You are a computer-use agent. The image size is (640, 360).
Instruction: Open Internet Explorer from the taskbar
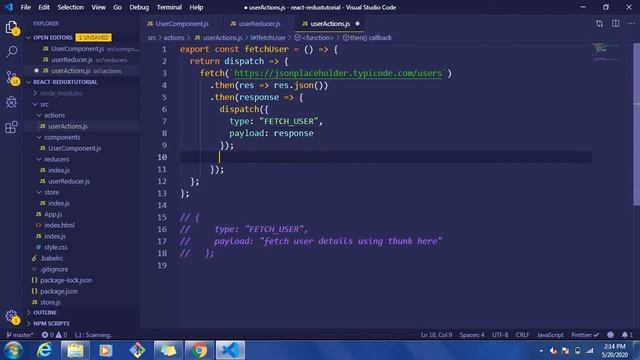[x=44, y=350]
